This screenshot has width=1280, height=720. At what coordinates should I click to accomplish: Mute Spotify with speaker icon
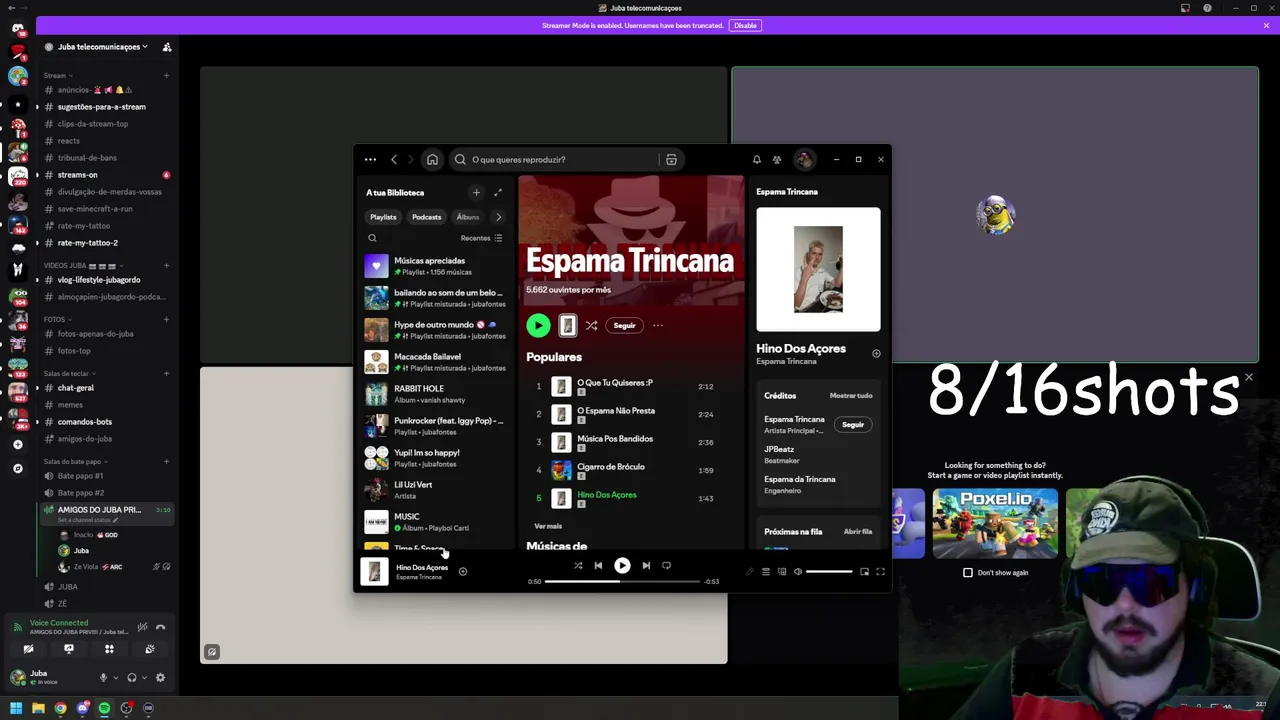click(x=797, y=572)
